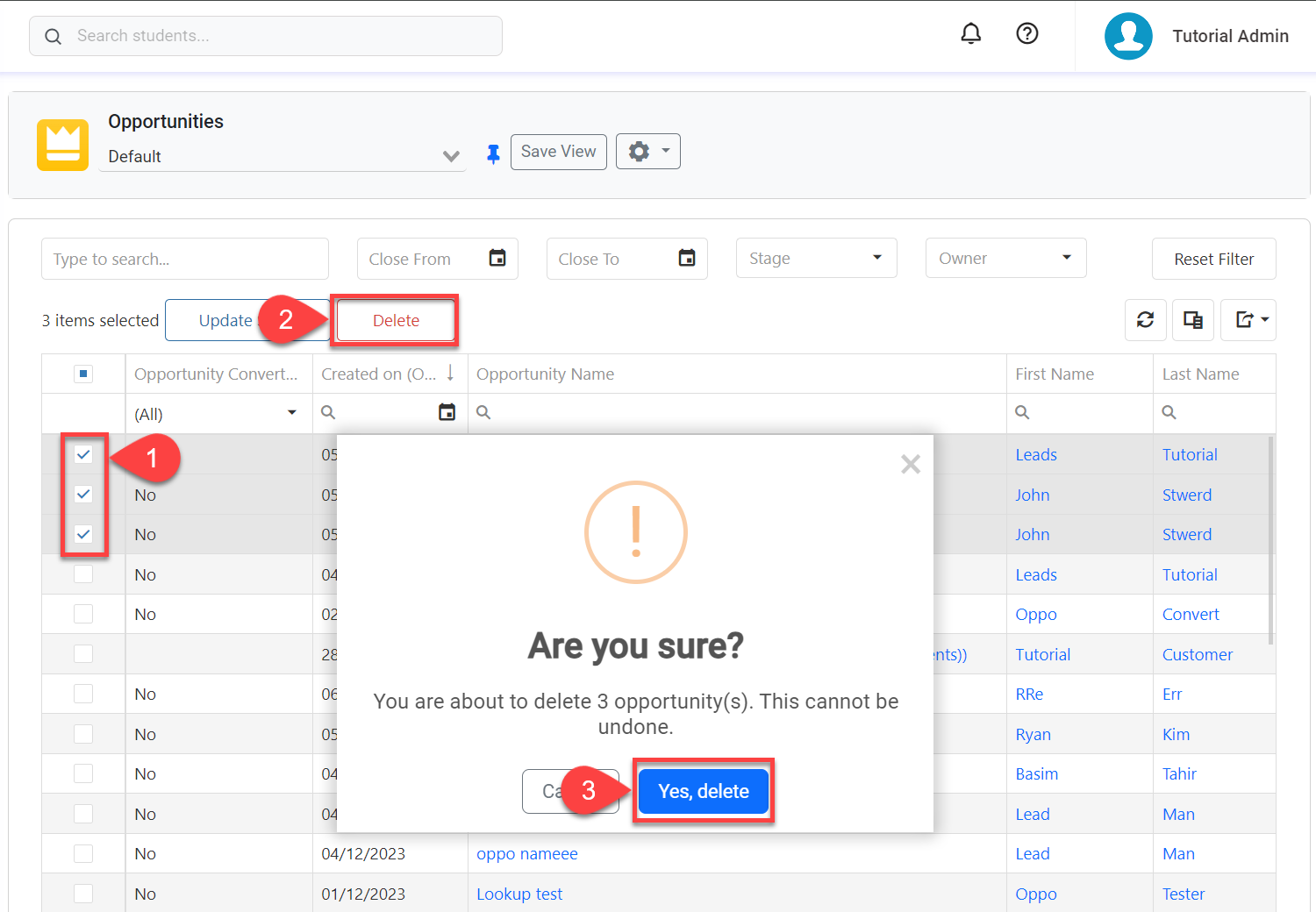Check the Oppo Tester row checkbox
The image size is (1316, 912).
click(x=83, y=894)
